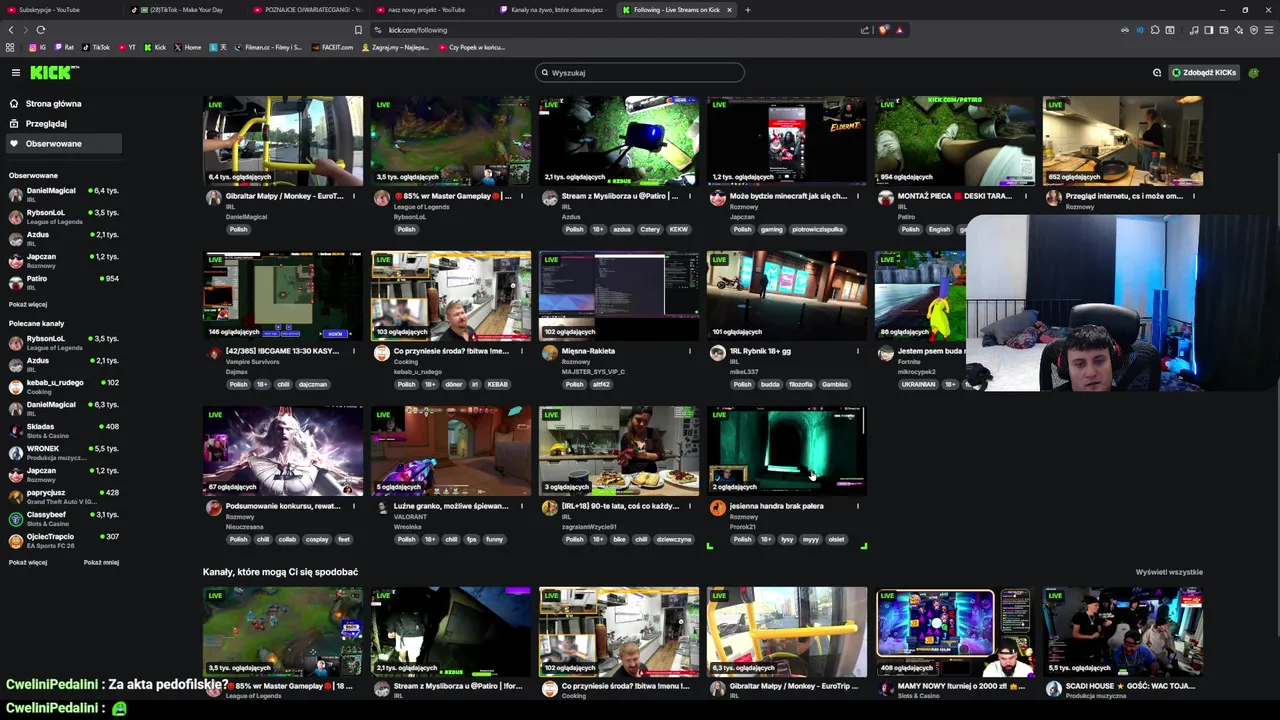Open Wyświetl wszystkie link
1280x720 pixels.
point(1169,572)
